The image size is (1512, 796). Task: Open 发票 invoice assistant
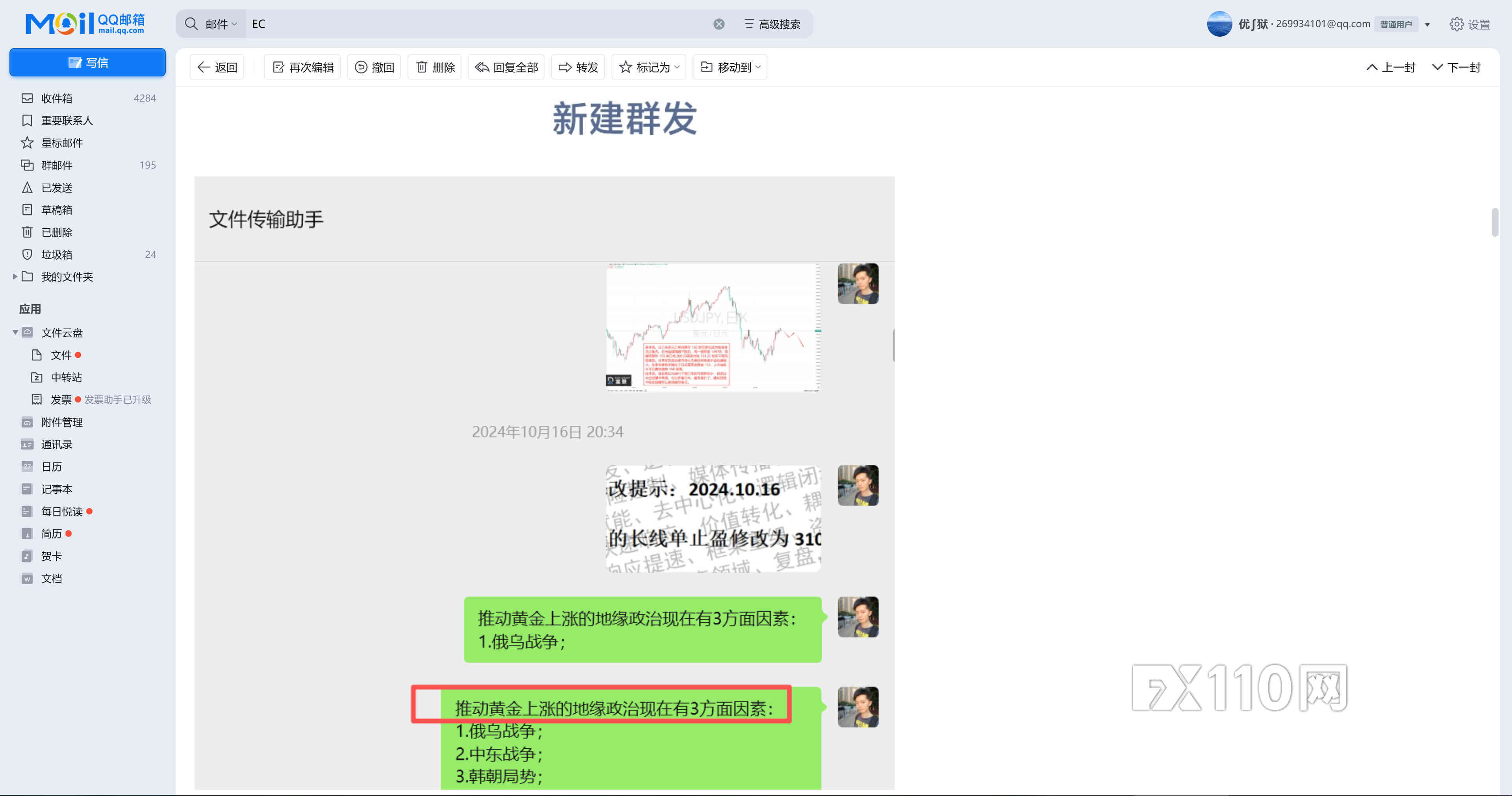[61, 400]
